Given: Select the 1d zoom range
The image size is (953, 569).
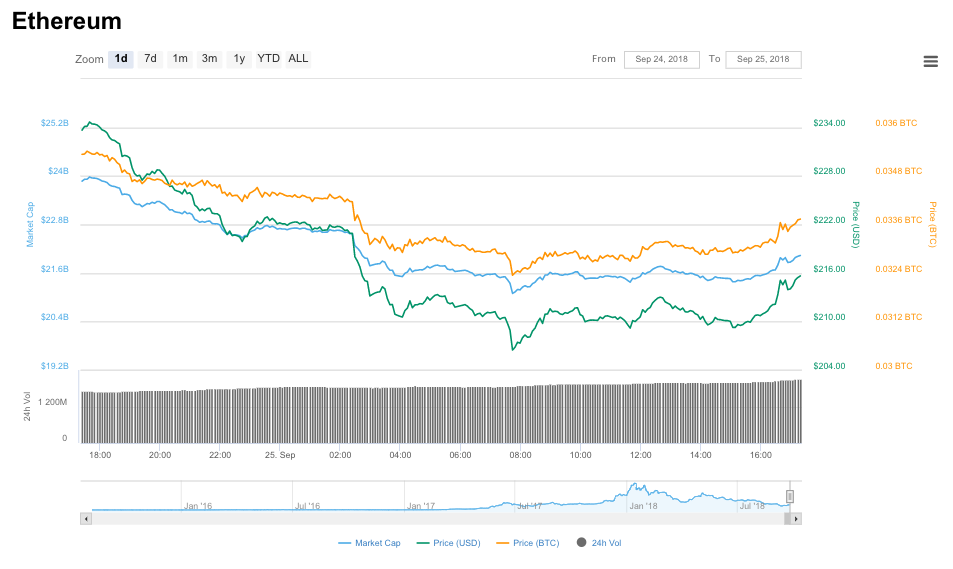Looking at the screenshot, I should point(121,59).
